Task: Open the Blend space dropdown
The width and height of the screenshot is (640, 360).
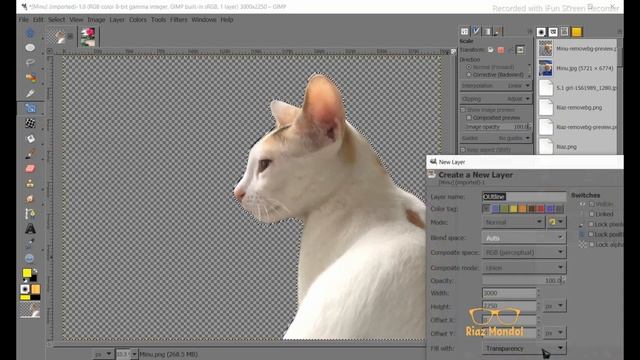Action: (x=524, y=238)
